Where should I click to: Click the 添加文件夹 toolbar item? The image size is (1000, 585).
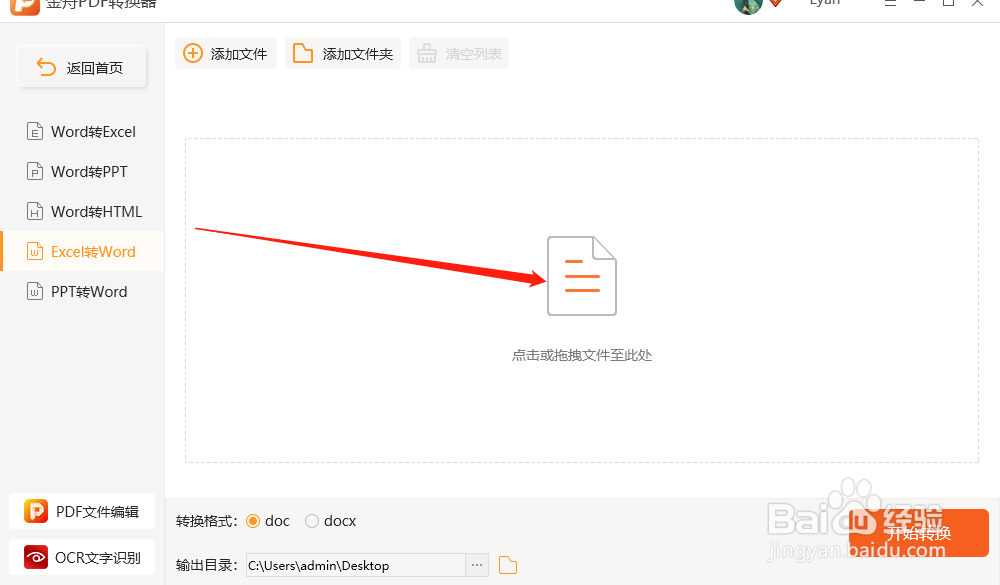click(343, 53)
